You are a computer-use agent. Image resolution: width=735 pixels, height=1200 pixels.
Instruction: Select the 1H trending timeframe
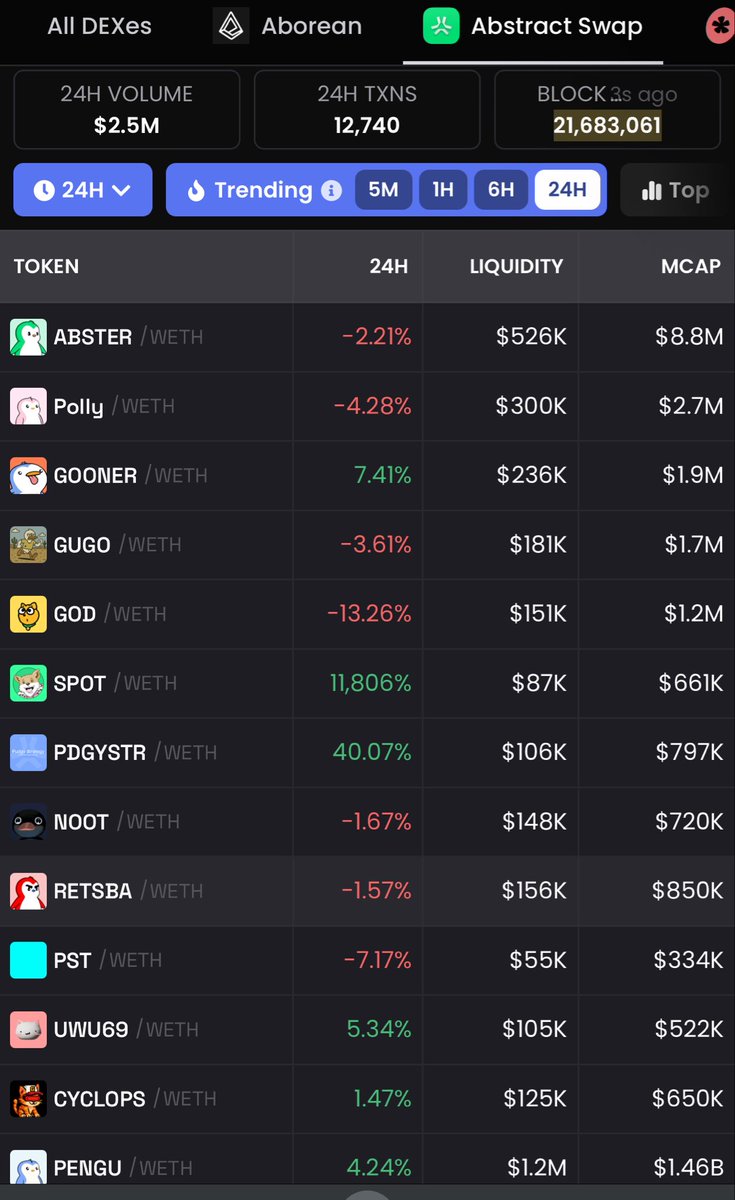point(443,190)
